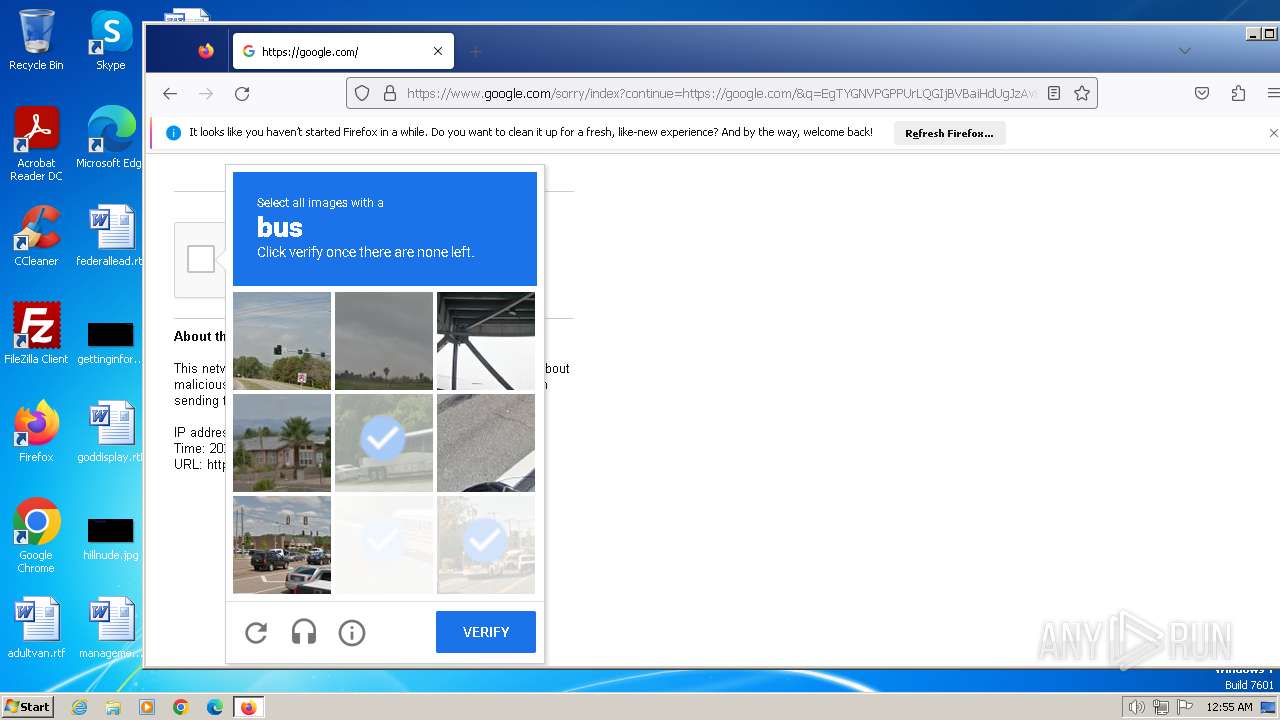
Task: Reload the page with the toolbar reload icon
Action: pyautogui.click(x=242, y=93)
